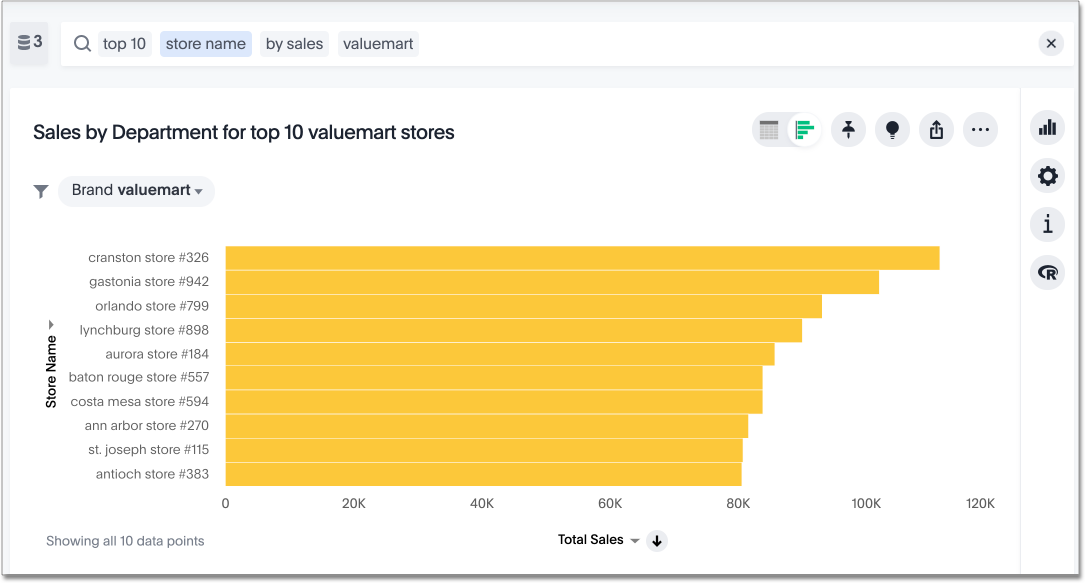
Task: Open chart settings gear icon
Action: 1047,176
